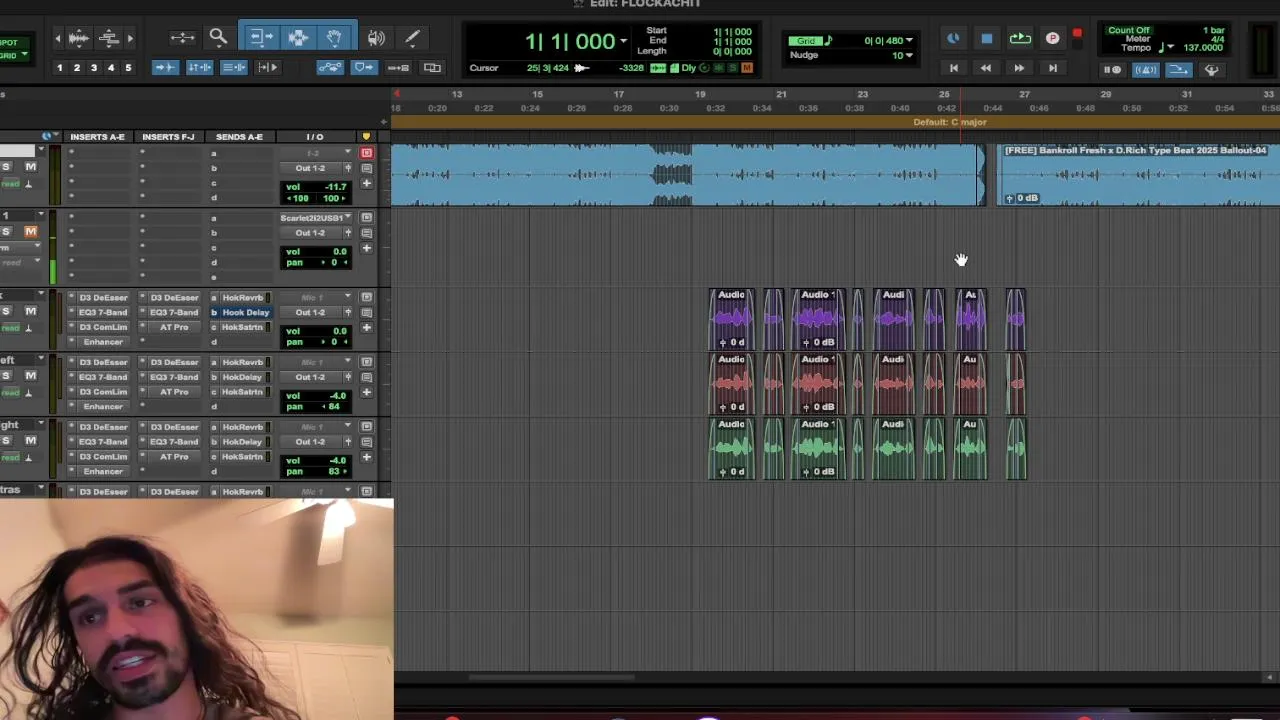Toggle the Wait for Note button
Viewport: 1280px width, 720px height.
1113,70
